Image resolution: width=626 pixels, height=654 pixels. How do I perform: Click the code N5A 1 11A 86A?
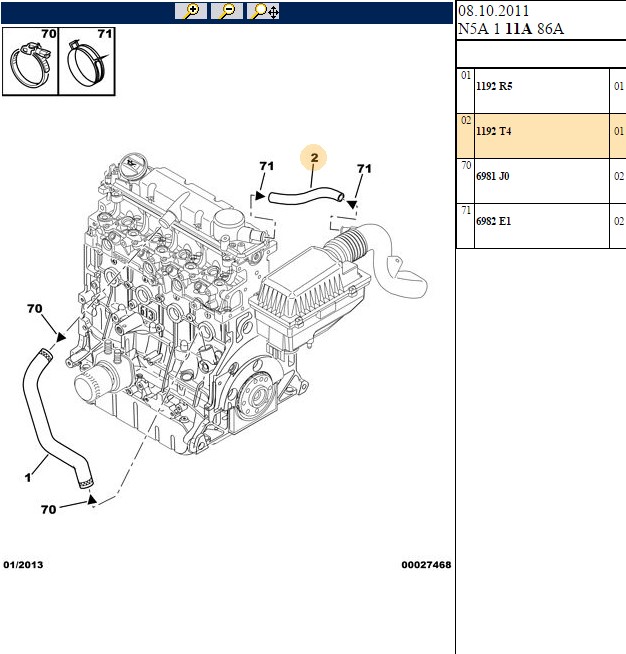point(511,28)
